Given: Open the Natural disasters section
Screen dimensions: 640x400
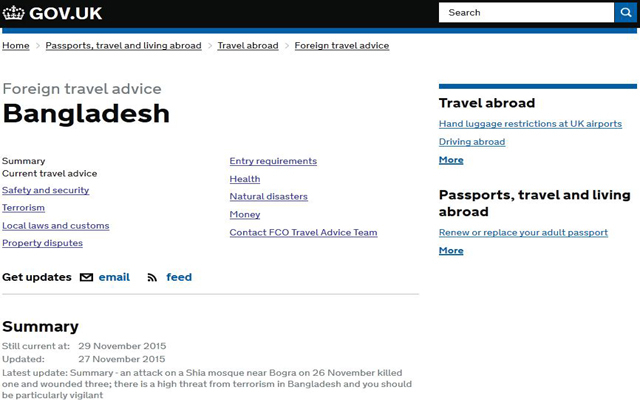Looking at the screenshot, I should pyautogui.click(x=269, y=197).
